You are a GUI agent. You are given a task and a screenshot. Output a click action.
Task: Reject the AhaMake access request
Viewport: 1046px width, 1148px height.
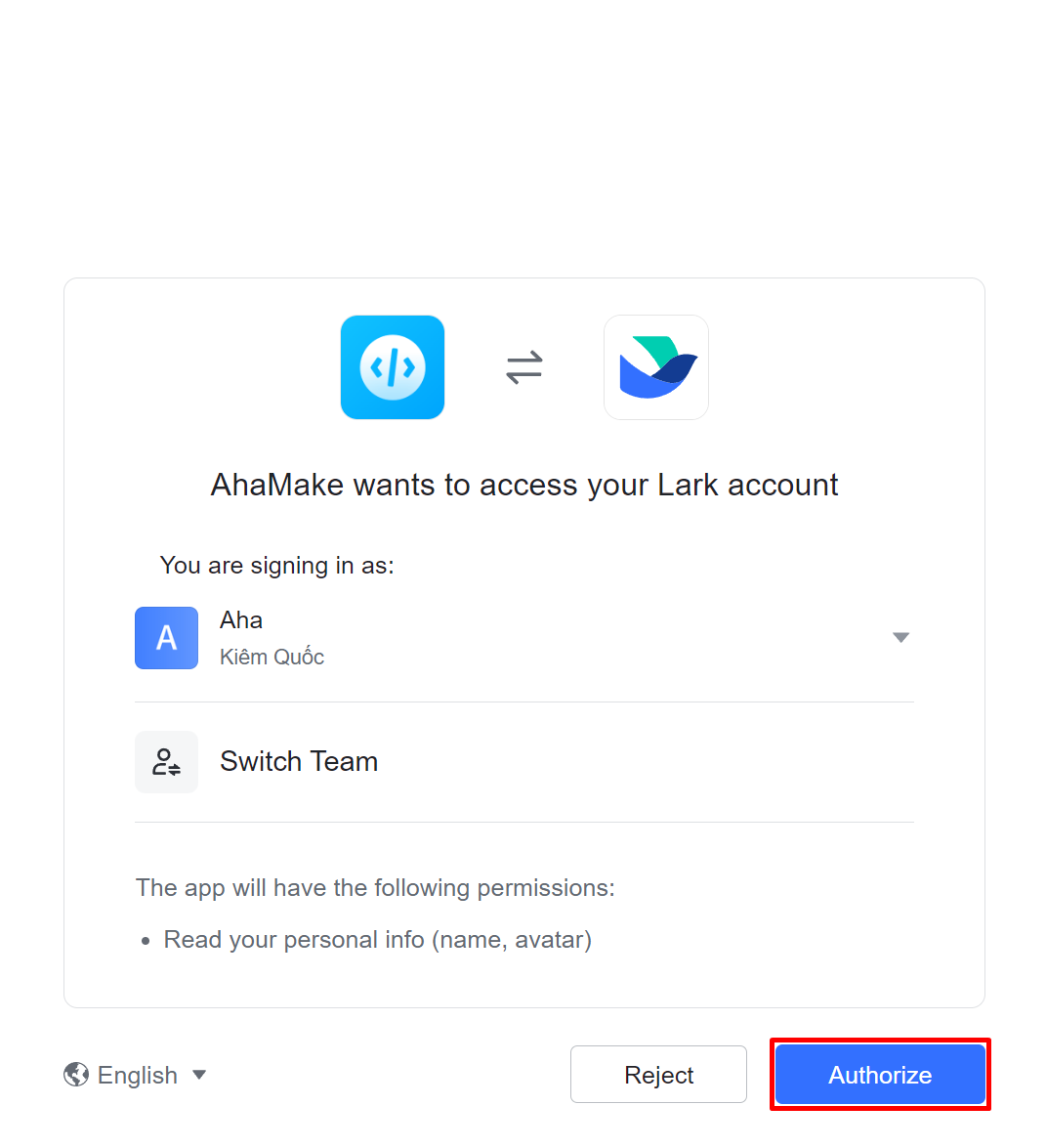pos(658,1074)
